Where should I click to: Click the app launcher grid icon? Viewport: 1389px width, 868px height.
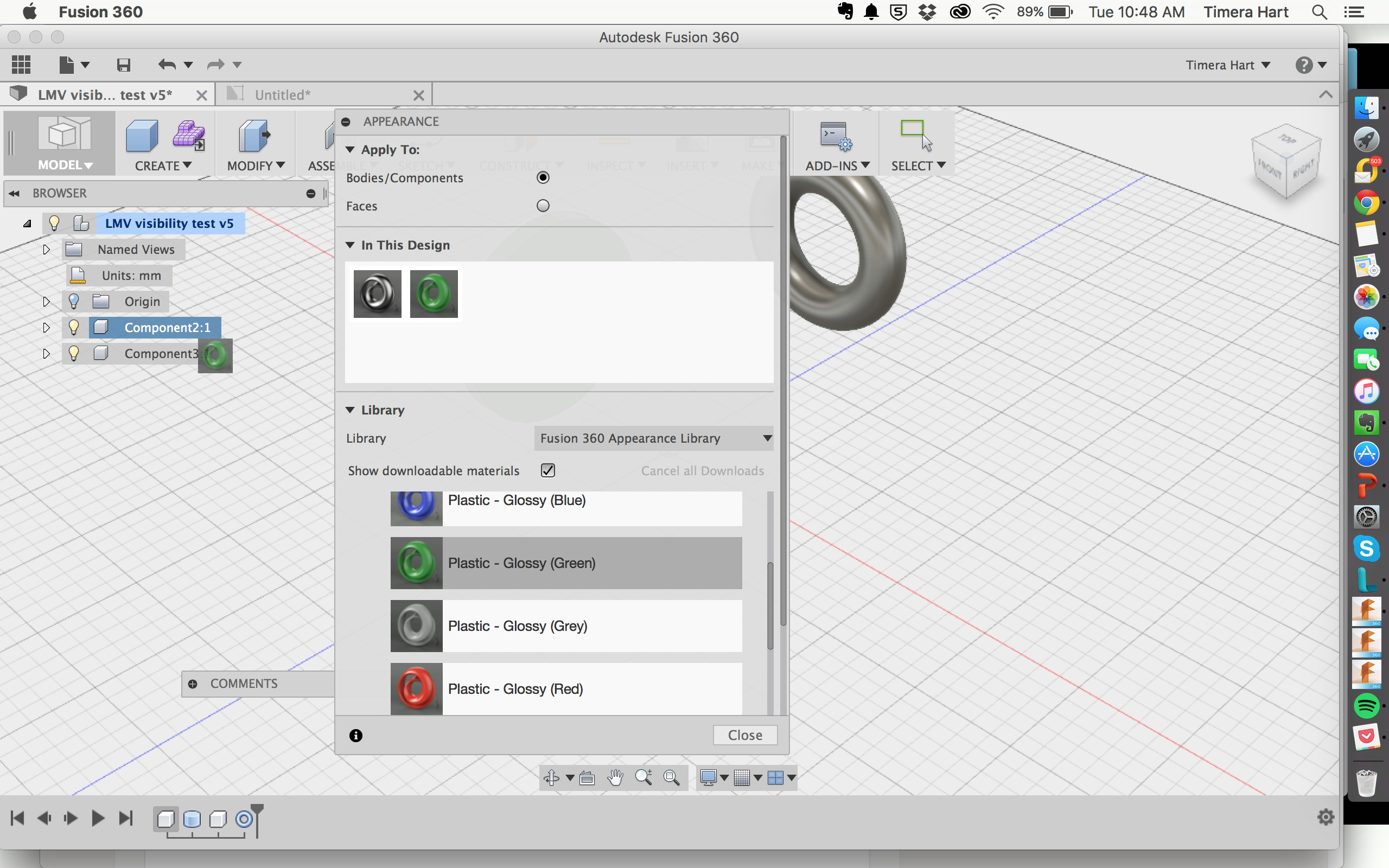tap(21, 65)
